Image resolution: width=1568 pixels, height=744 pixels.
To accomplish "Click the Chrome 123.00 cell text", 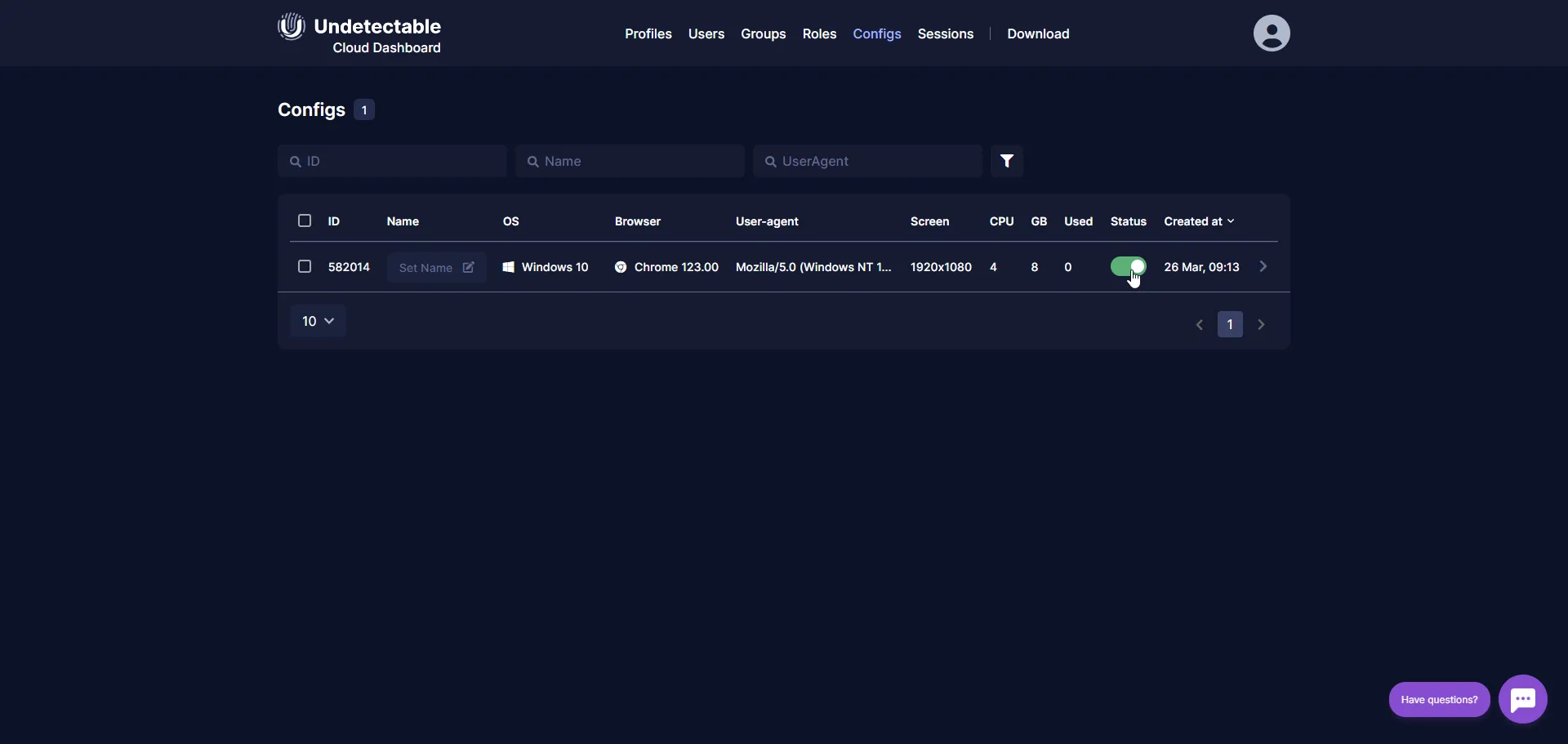I will (x=676, y=267).
